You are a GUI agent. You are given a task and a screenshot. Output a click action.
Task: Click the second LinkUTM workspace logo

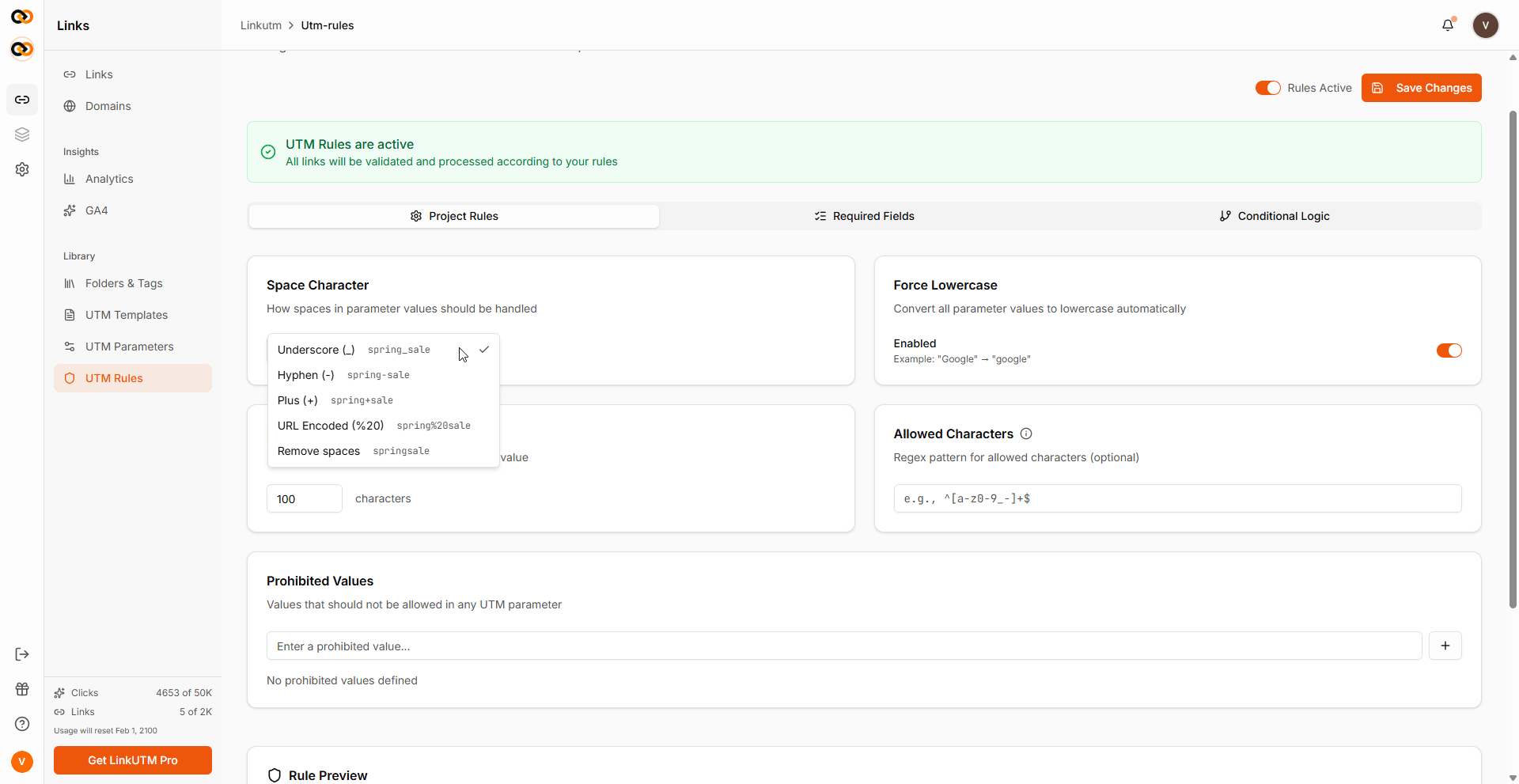click(22, 49)
